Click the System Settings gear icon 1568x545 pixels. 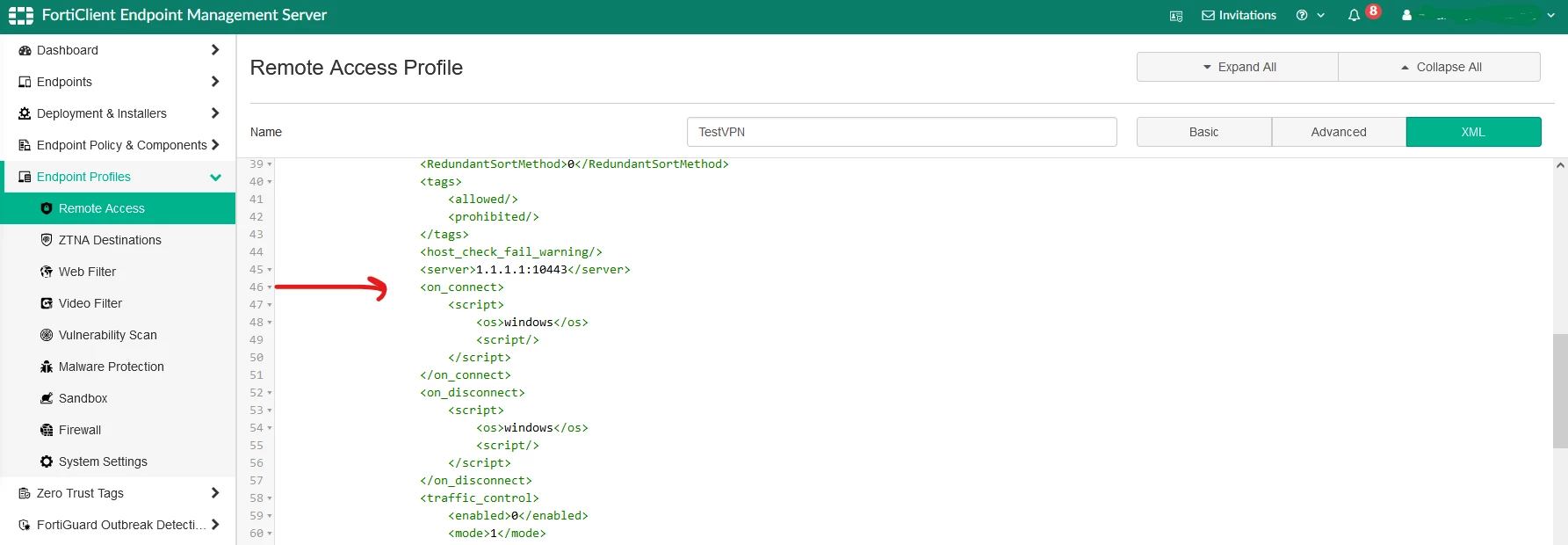[47, 461]
